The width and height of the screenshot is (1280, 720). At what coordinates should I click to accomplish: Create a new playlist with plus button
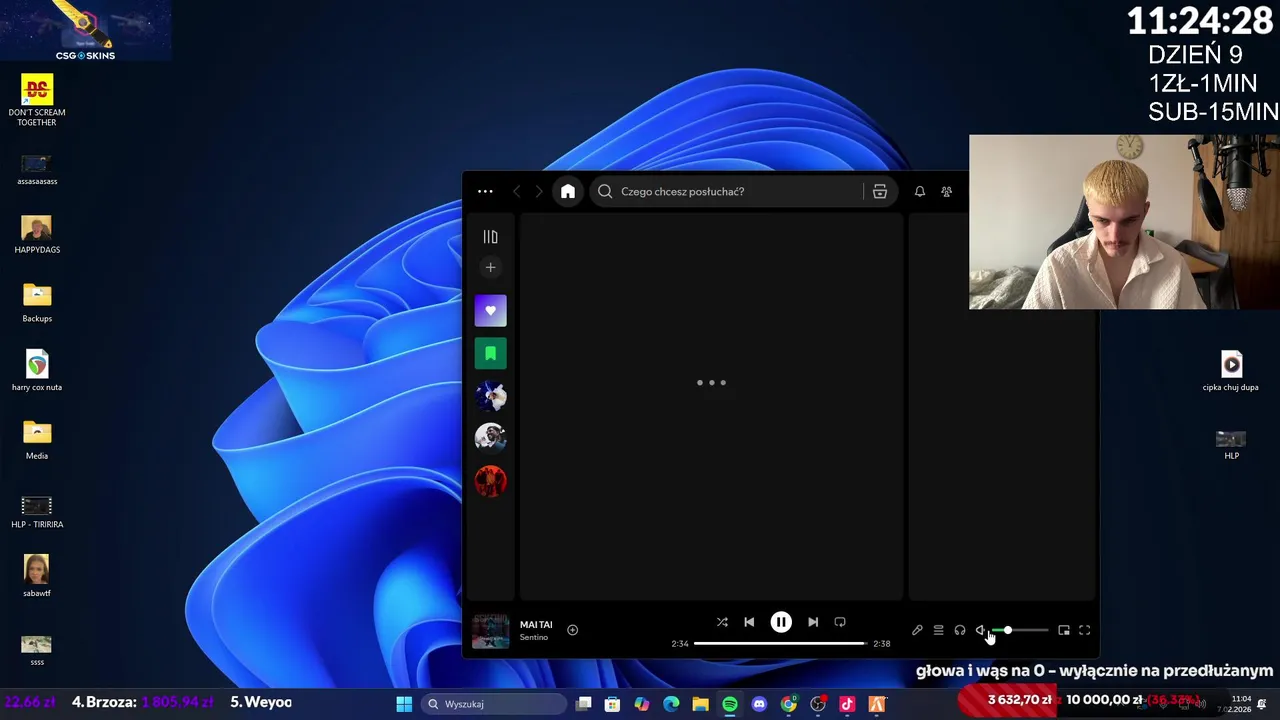pyautogui.click(x=490, y=267)
